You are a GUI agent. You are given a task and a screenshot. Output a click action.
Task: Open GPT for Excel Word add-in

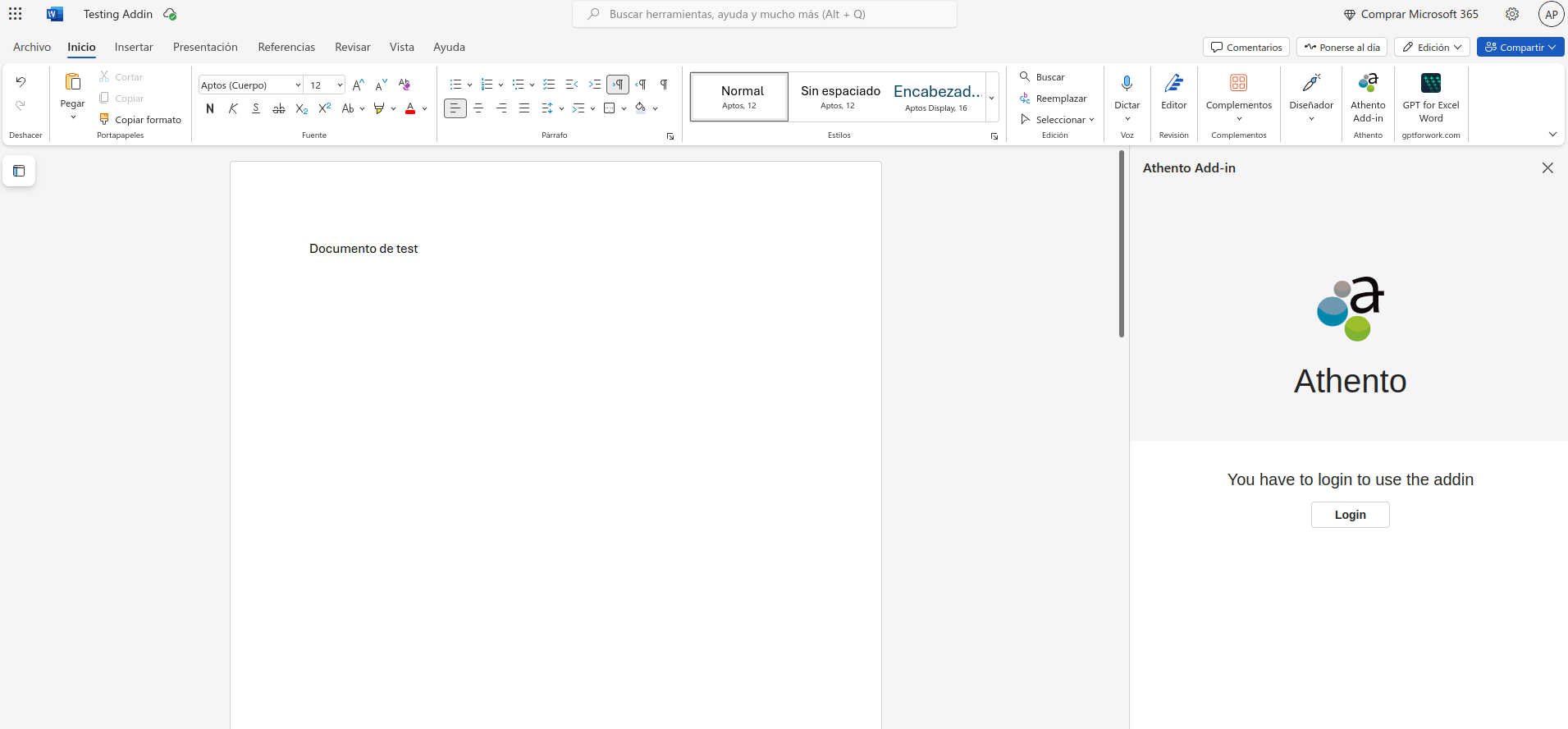click(1430, 84)
